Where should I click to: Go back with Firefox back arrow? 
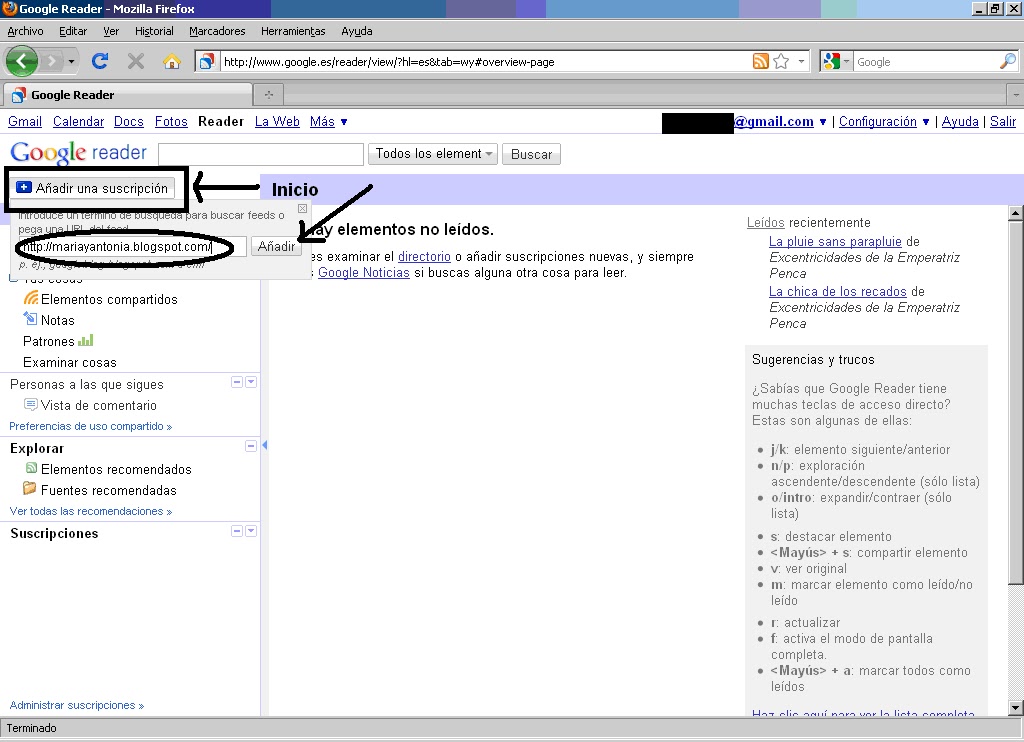[x=21, y=61]
